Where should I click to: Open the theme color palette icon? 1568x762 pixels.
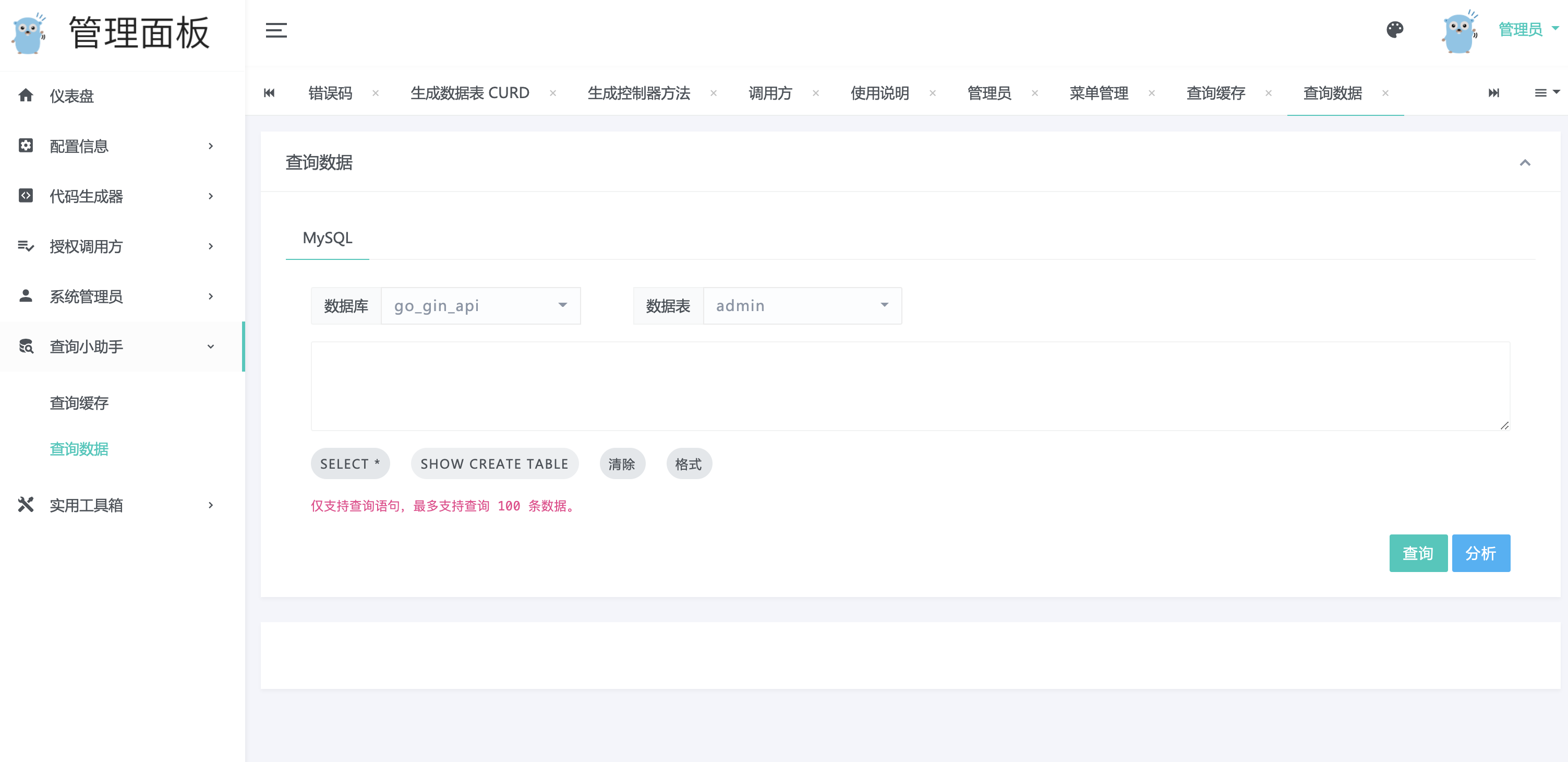pos(1394,29)
